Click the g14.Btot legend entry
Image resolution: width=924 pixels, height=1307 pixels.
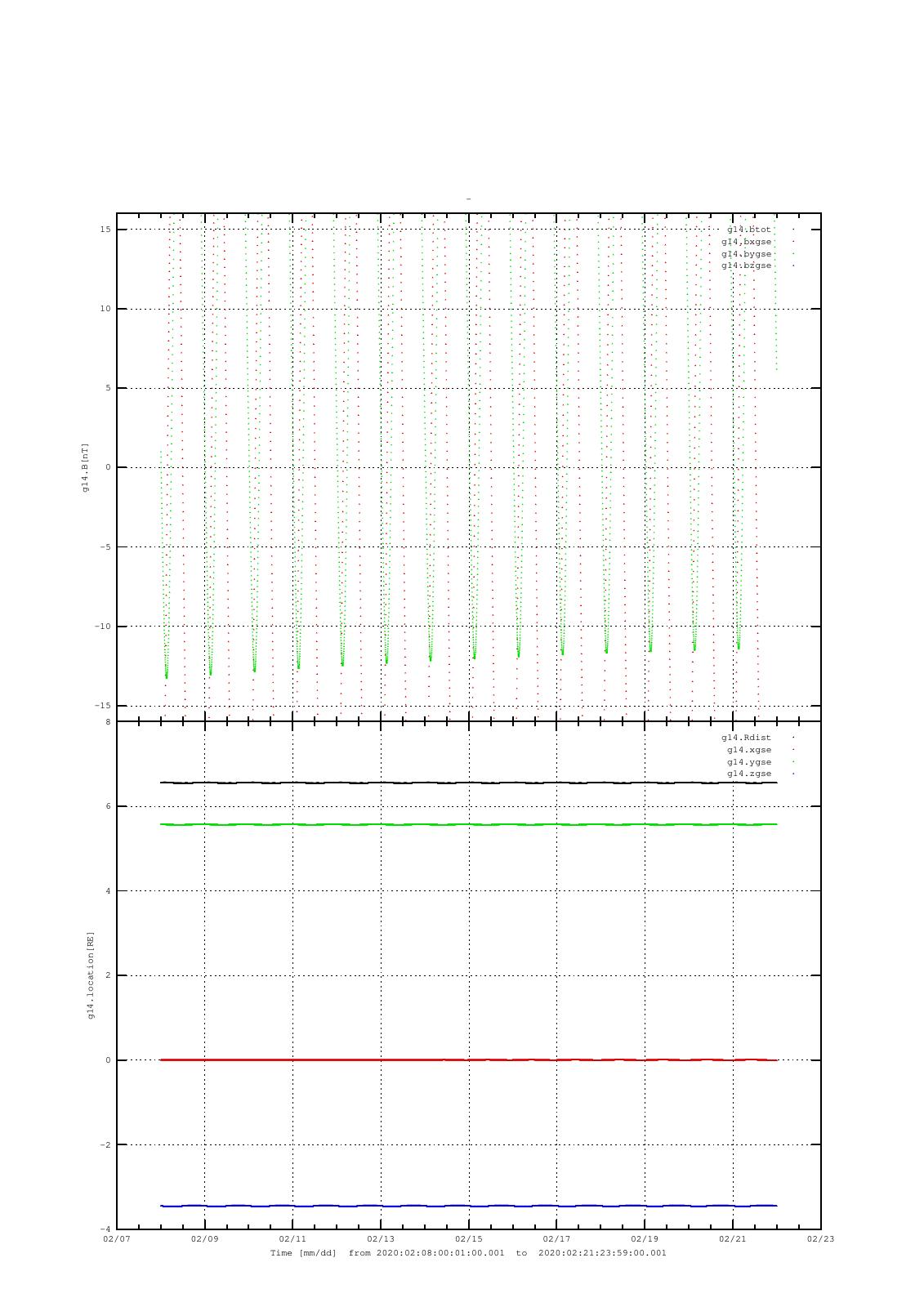click(x=749, y=230)
